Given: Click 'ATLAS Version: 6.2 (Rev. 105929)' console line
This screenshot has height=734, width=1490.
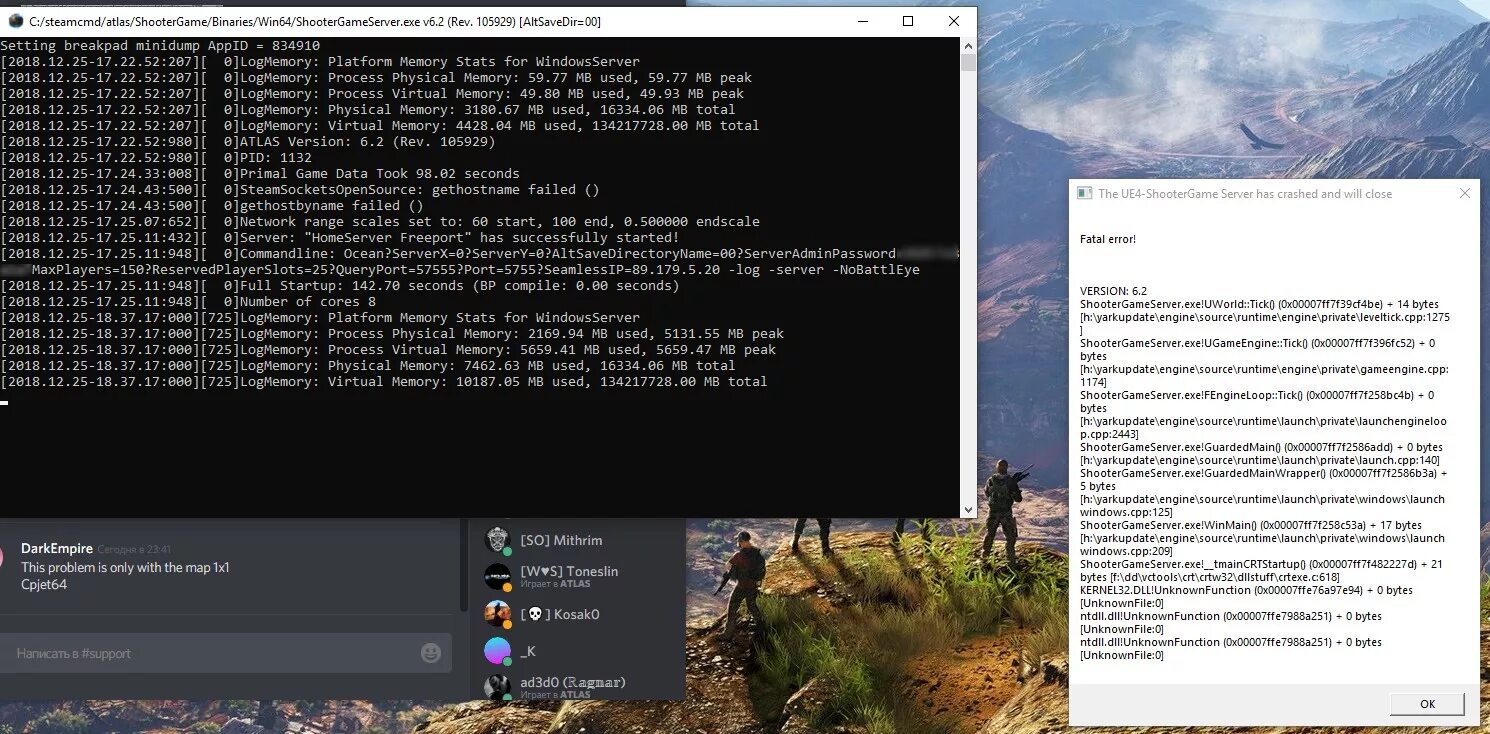Looking at the screenshot, I should pyautogui.click(x=248, y=142).
